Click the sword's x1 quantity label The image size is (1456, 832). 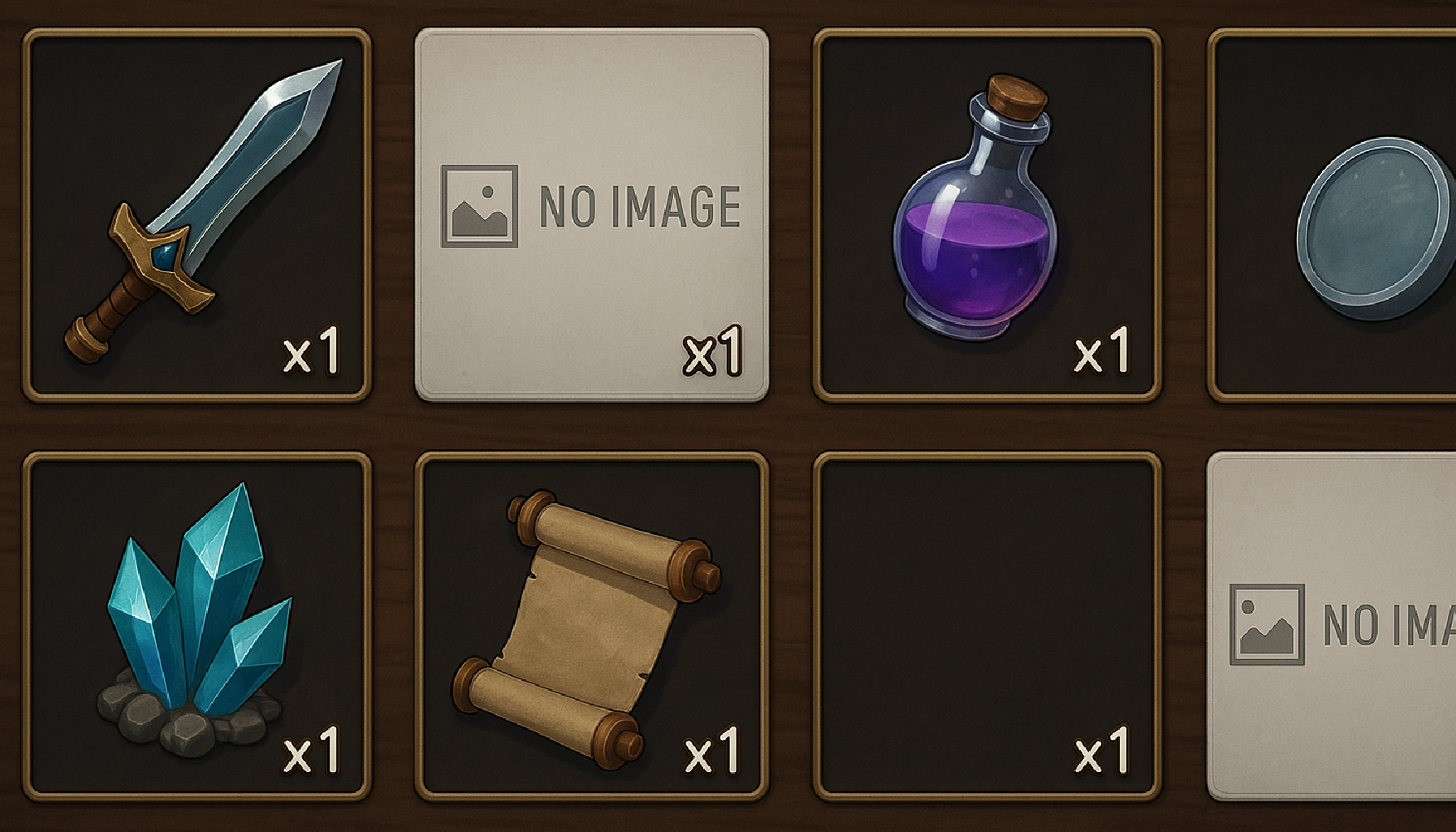(312, 351)
